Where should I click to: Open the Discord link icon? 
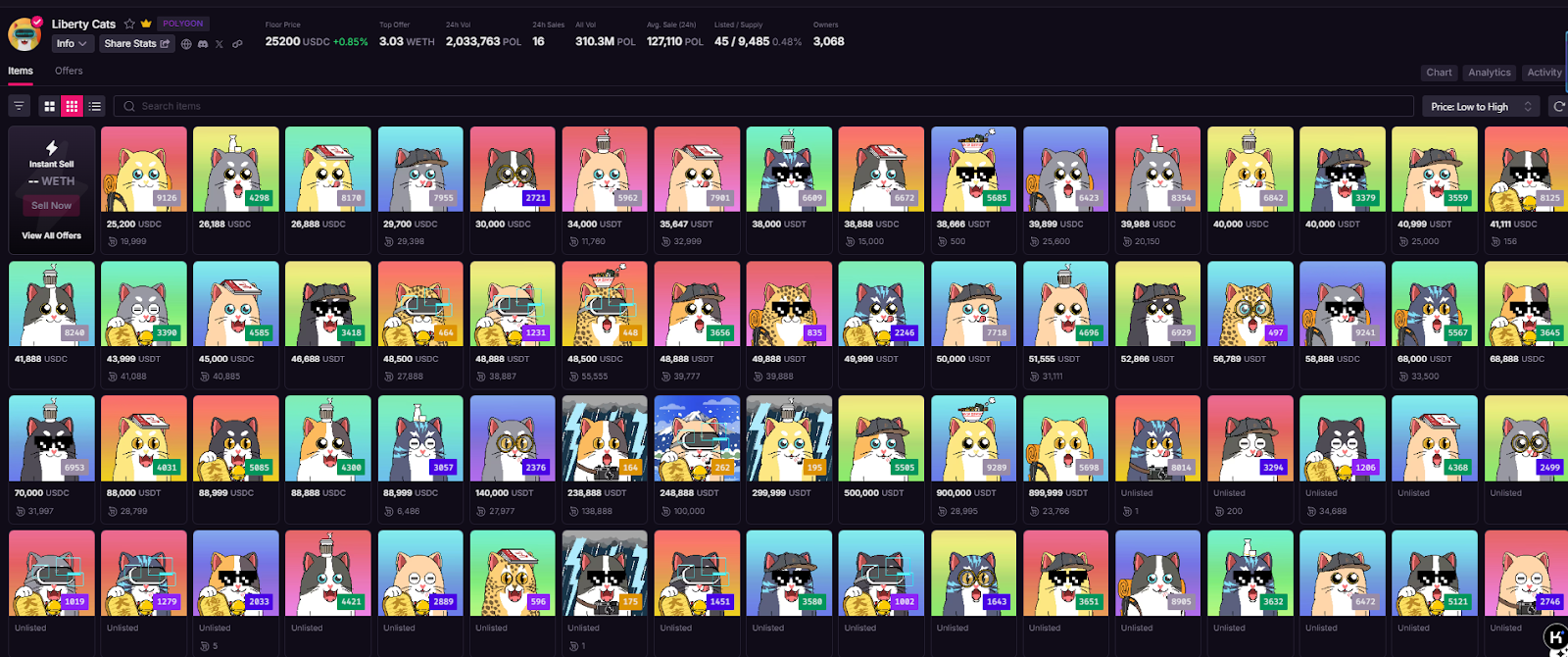pos(203,44)
